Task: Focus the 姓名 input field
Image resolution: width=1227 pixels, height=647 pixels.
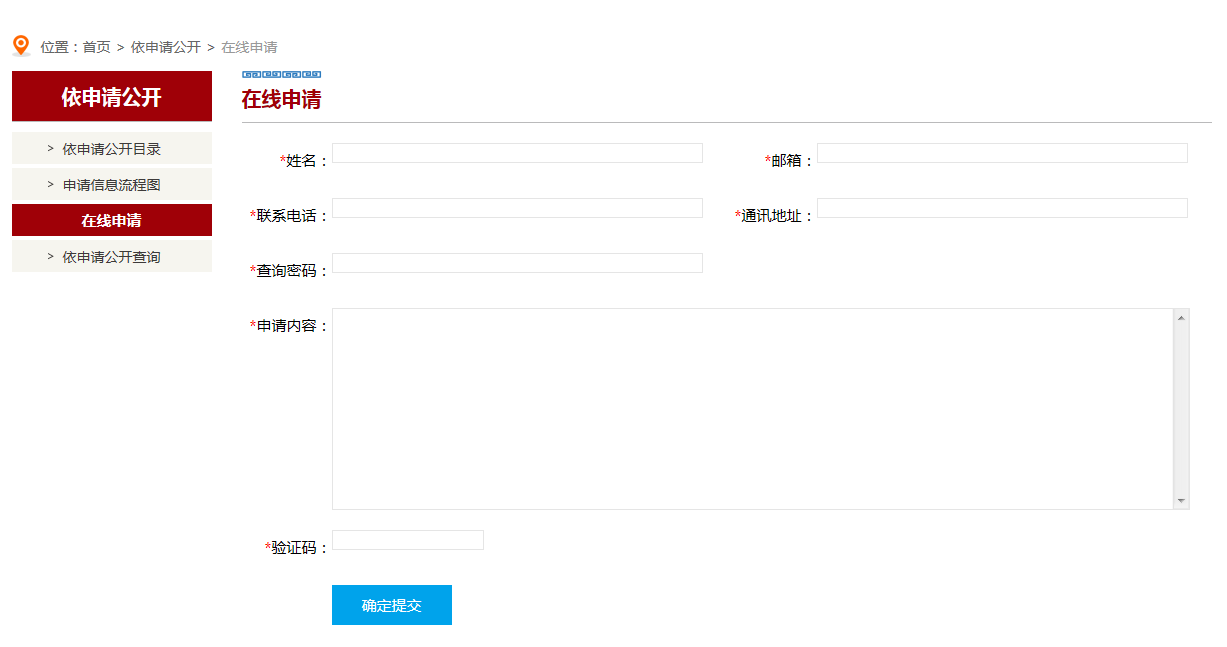Action: point(517,153)
